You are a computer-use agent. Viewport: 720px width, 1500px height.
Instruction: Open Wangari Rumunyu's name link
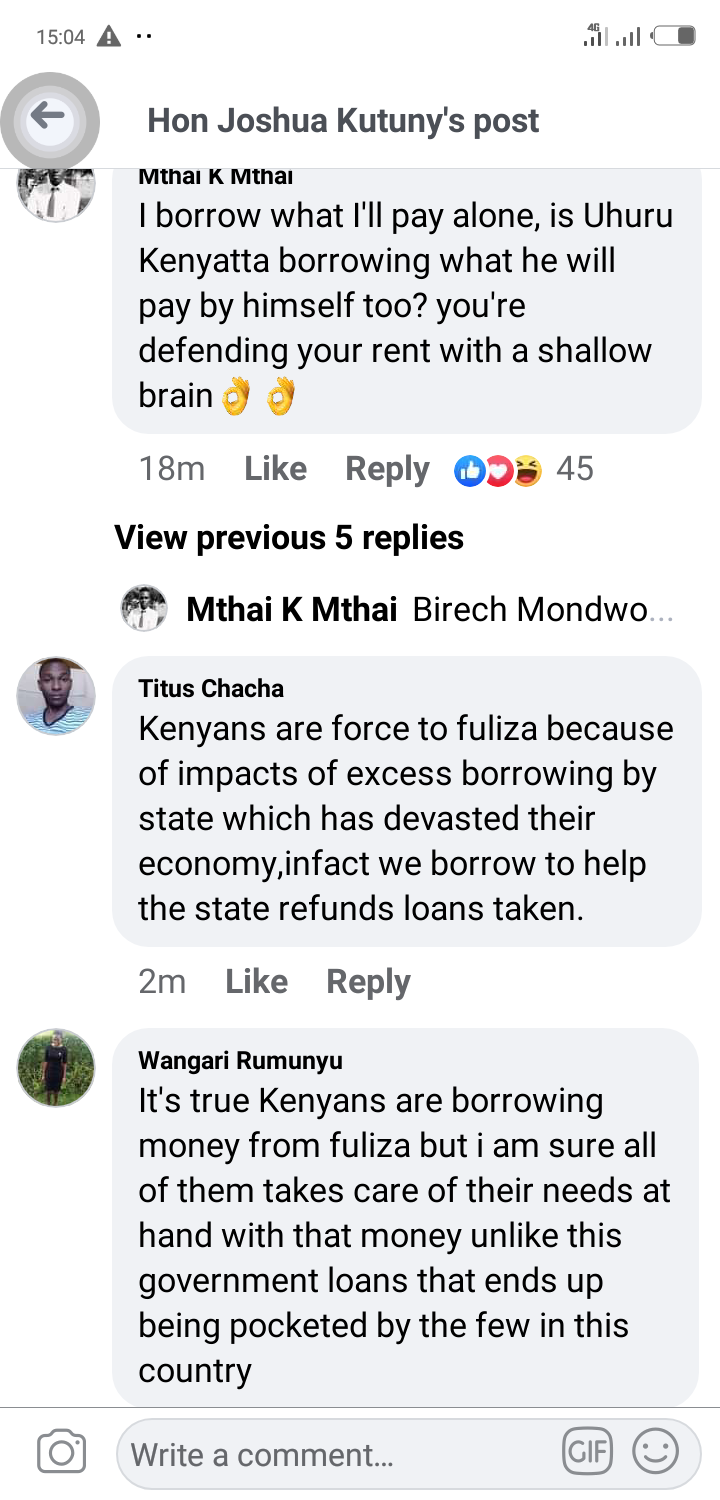pos(240,1060)
